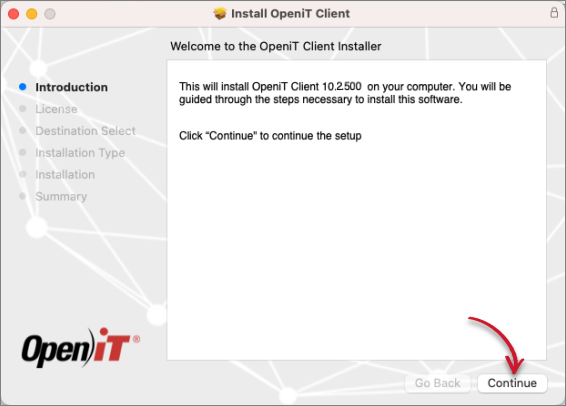Image resolution: width=566 pixels, height=406 pixels.
Task: Click the text "Click “Continue” to continue the setup"
Action: coord(270,136)
